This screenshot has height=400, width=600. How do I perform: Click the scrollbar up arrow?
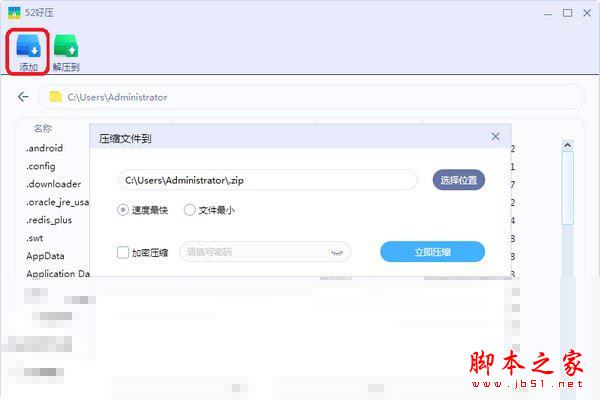pos(567,145)
